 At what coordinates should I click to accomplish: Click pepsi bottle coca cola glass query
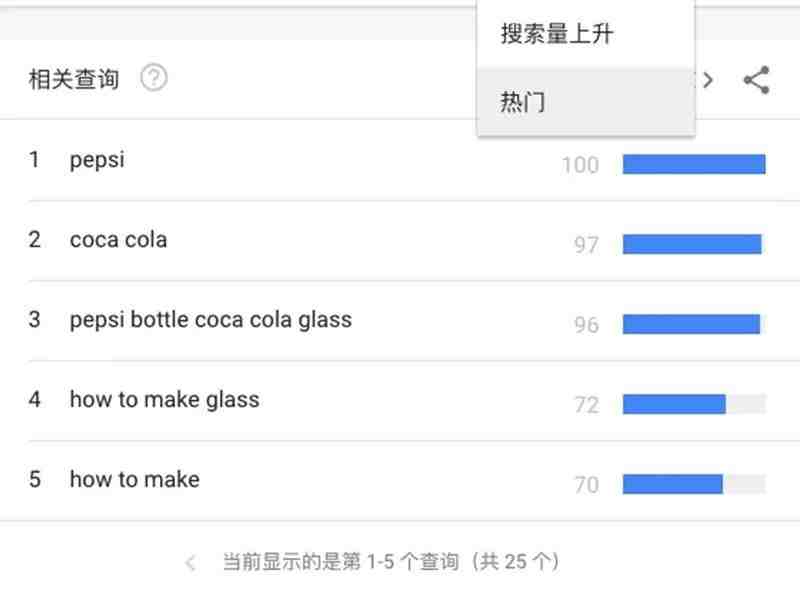[211, 320]
